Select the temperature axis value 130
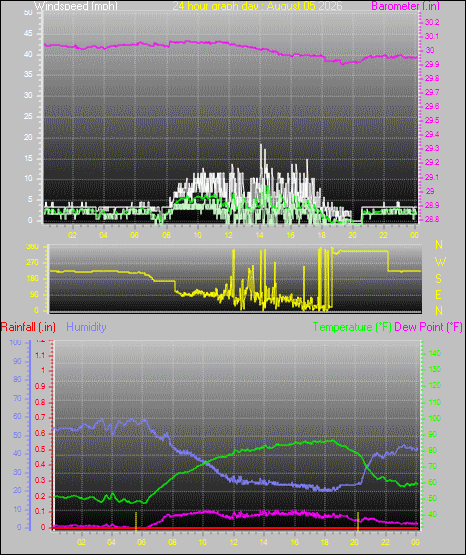The width and height of the screenshot is (466, 555). [434, 370]
